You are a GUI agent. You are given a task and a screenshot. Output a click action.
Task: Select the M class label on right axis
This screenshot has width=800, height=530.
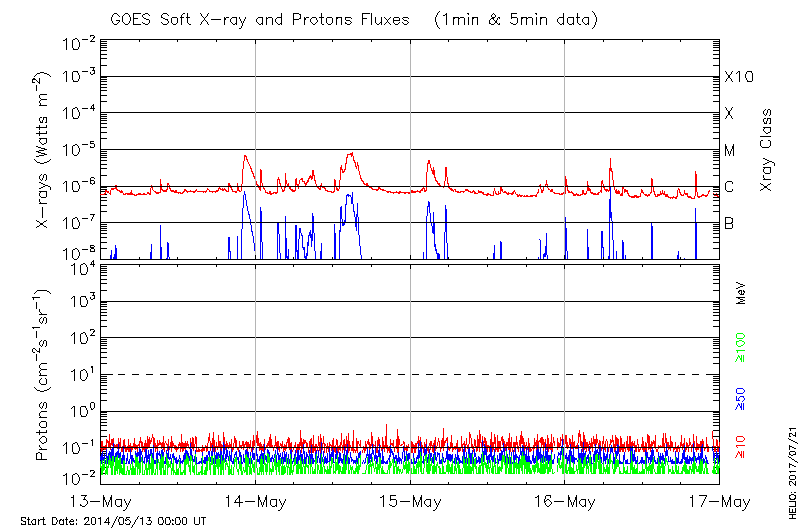coord(730,151)
